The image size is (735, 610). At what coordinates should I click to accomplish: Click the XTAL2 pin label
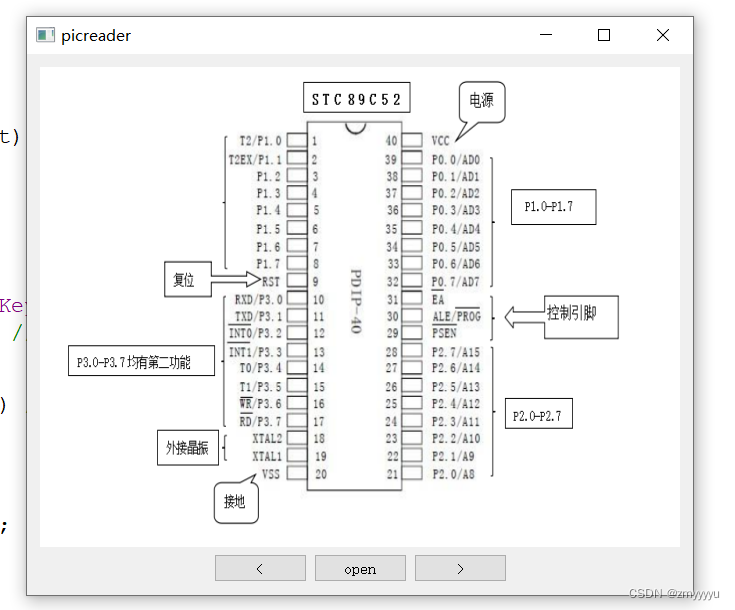(267, 438)
